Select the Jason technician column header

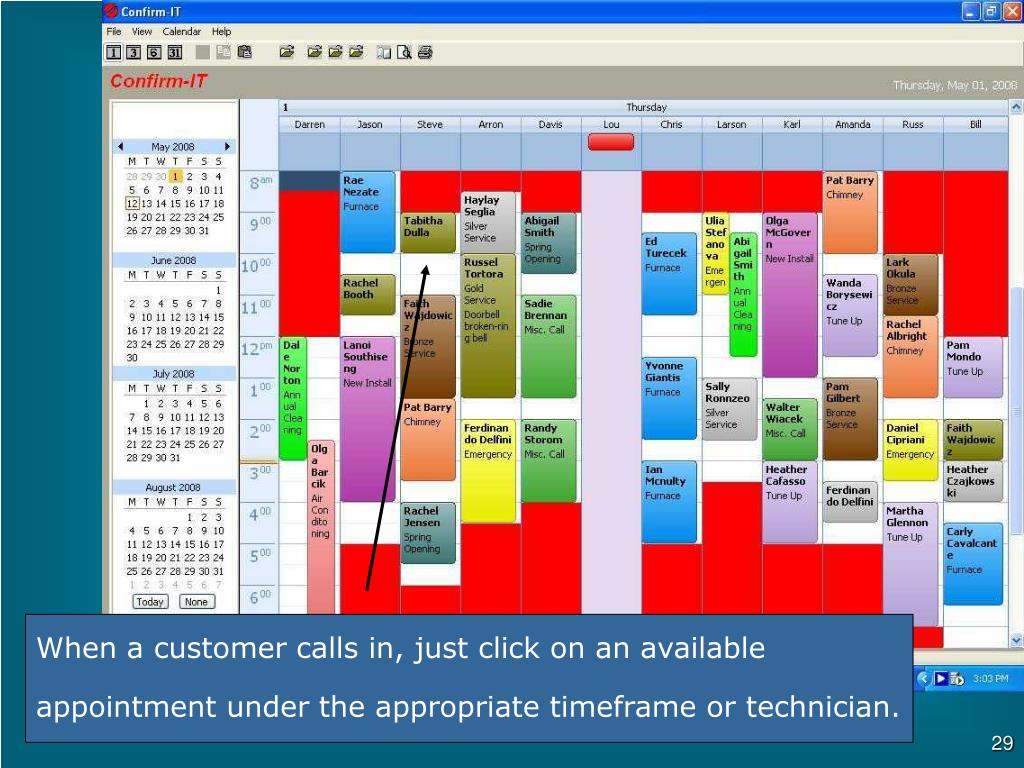point(370,124)
